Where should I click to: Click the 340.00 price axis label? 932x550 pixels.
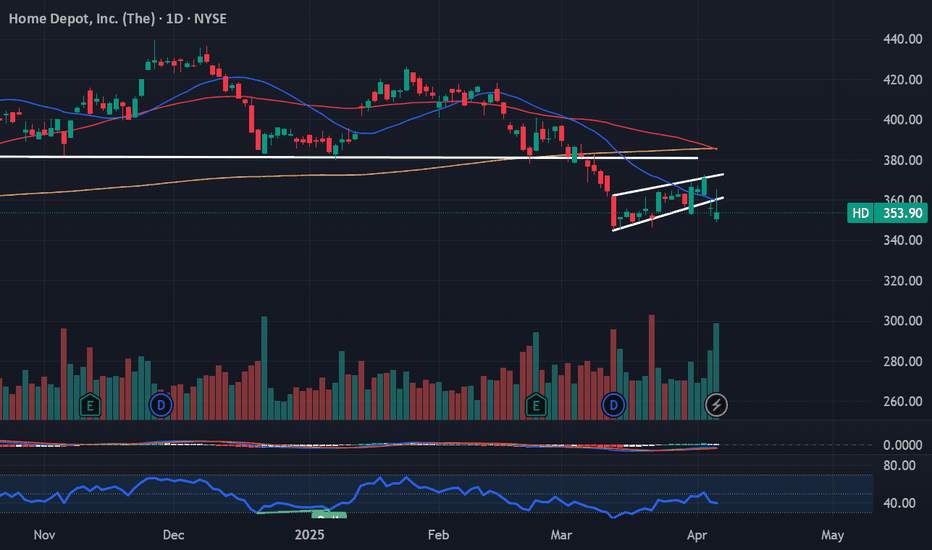[903, 240]
